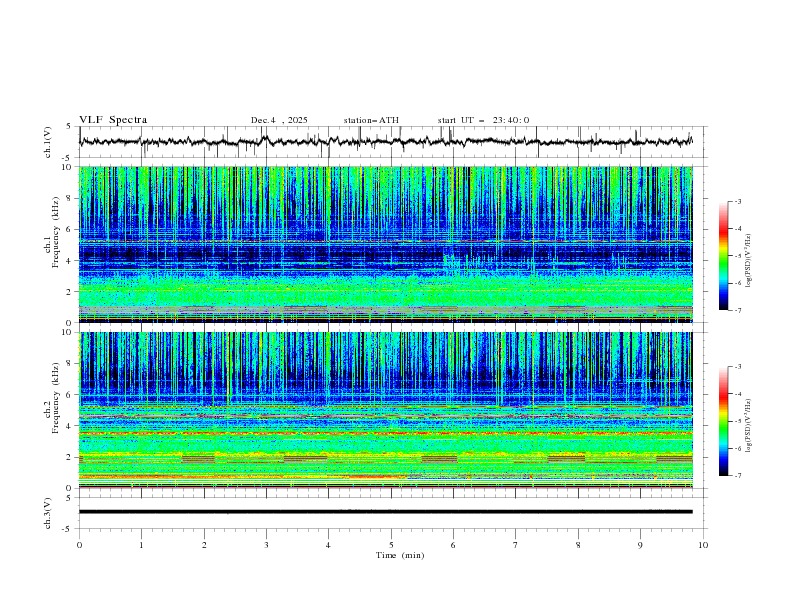The width and height of the screenshot is (792, 612).
Task: Click time-axis tick label "4" below ch.3
Action: 328,545
